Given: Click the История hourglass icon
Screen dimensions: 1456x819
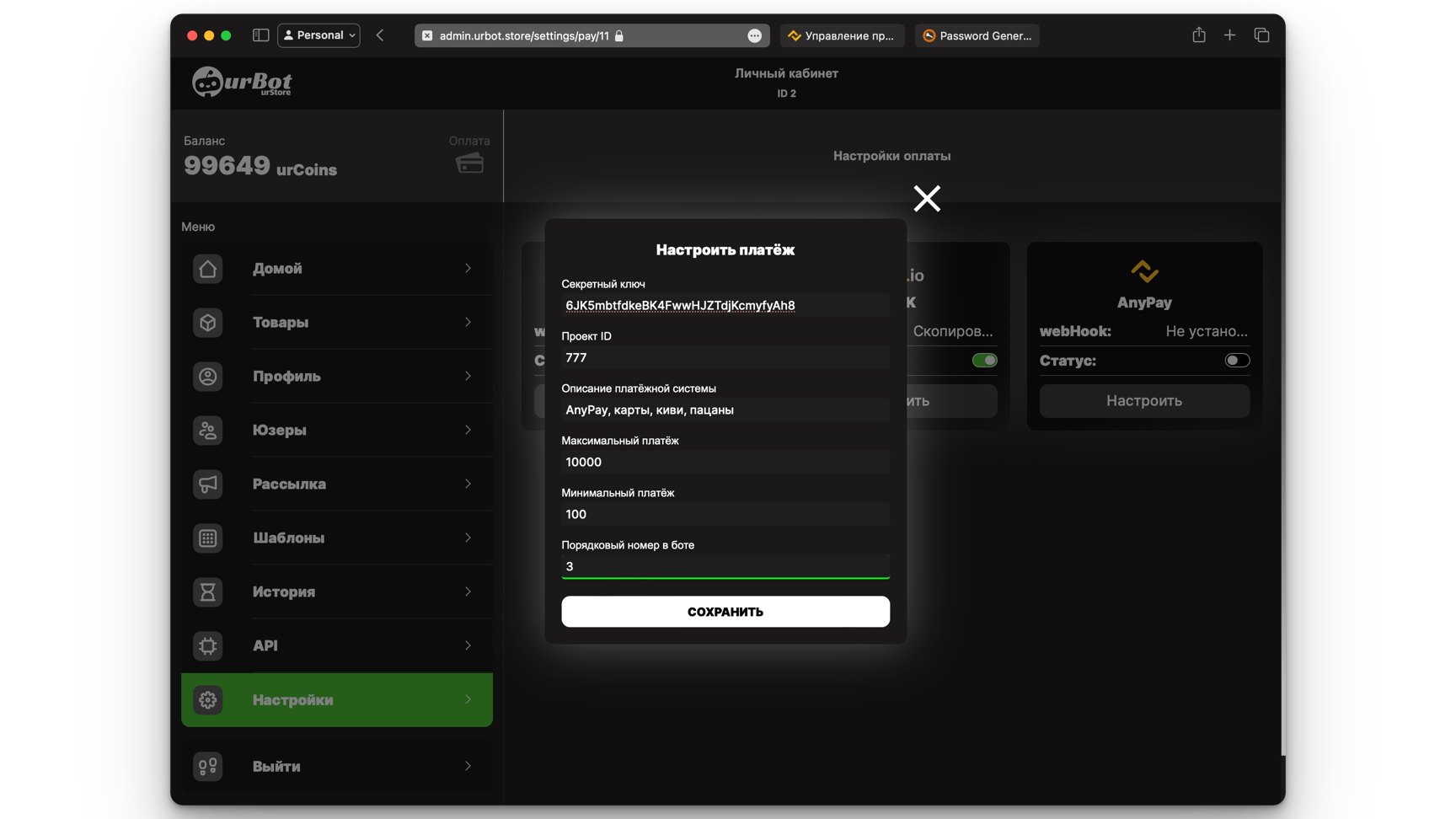Looking at the screenshot, I should [207, 592].
